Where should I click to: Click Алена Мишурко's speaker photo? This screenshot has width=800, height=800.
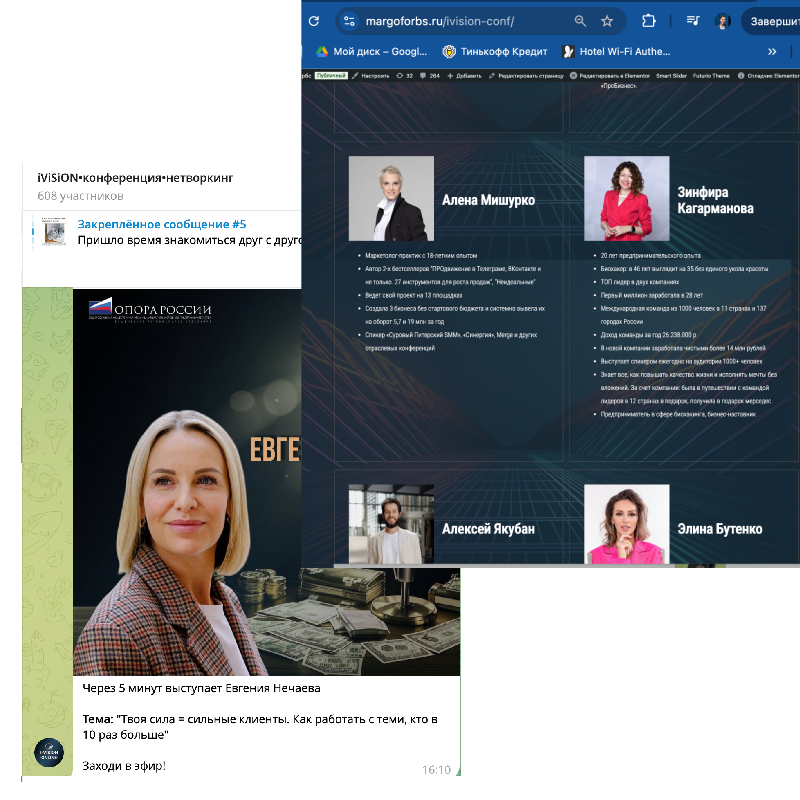pyautogui.click(x=391, y=198)
